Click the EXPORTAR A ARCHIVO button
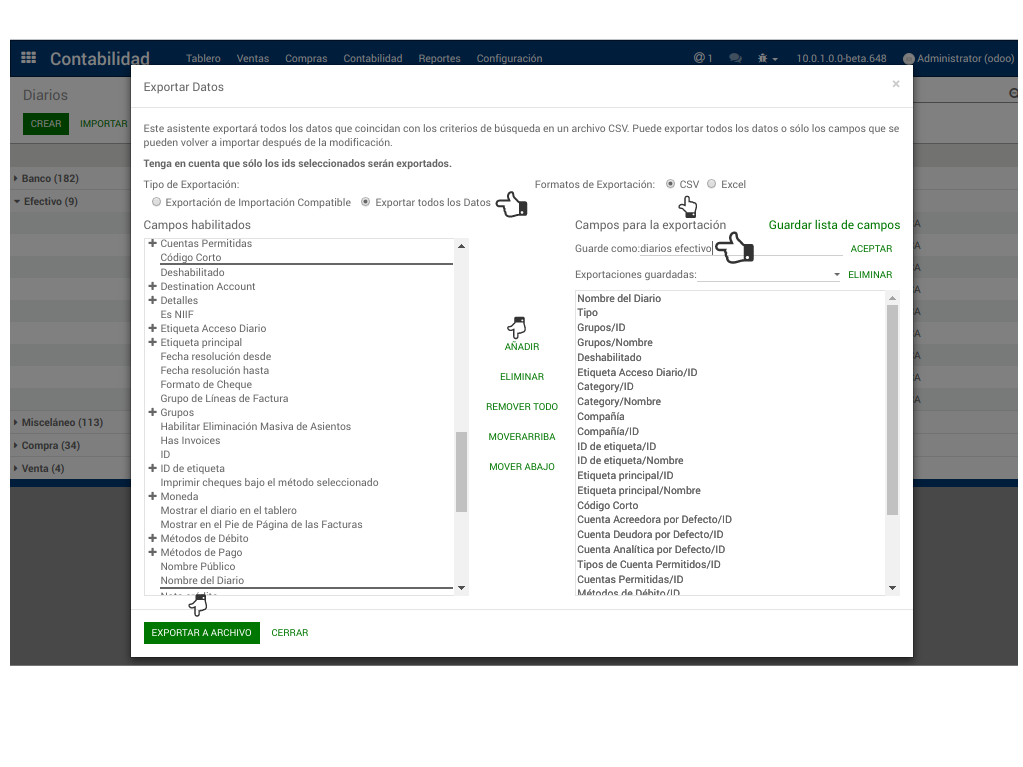The image size is (1023, 767). tap(201, 633)
